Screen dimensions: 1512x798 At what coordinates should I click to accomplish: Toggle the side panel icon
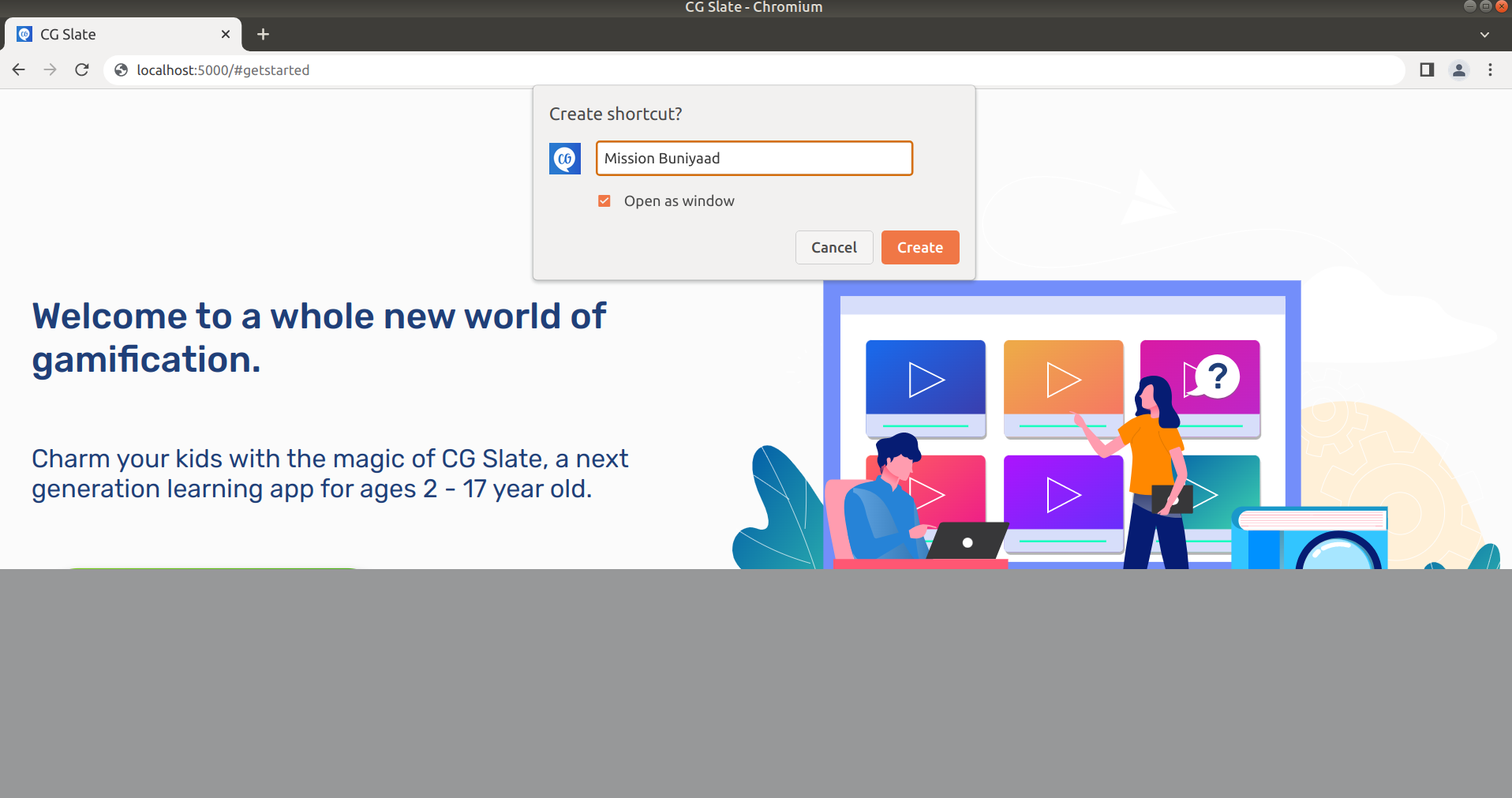pos(1427,70)
